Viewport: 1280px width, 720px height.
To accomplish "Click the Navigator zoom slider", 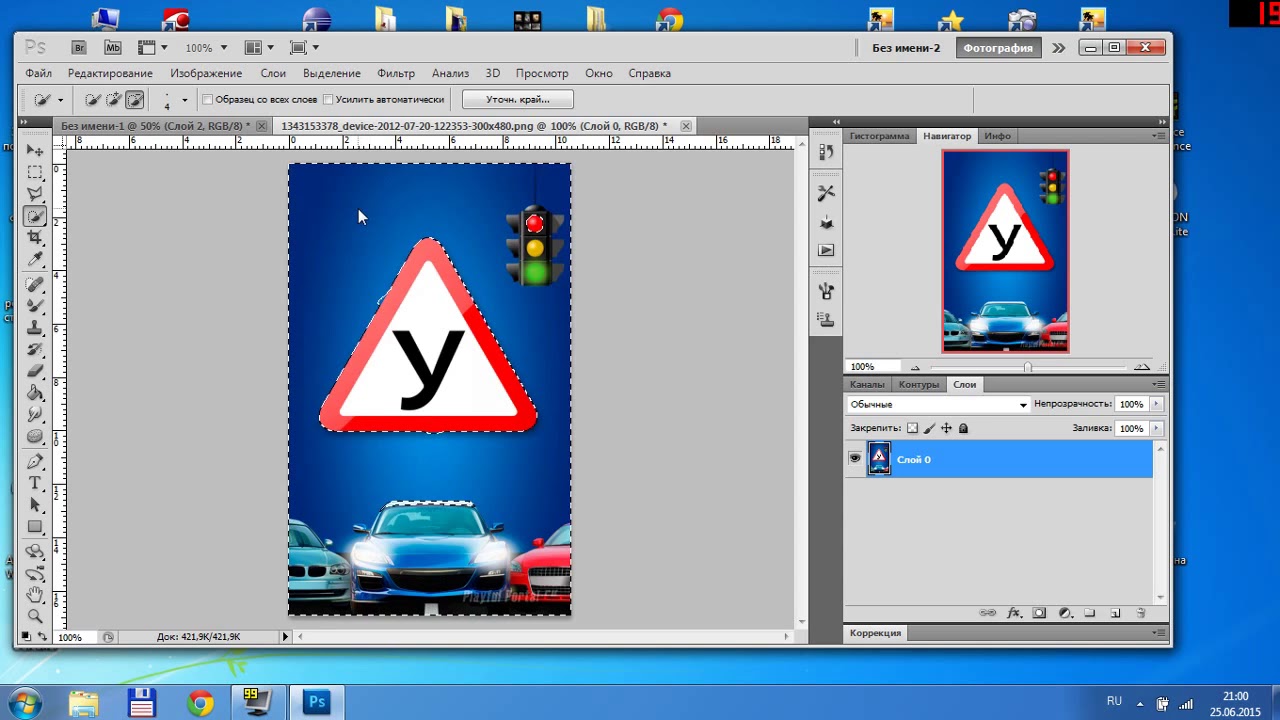I will pos(1027,367).
